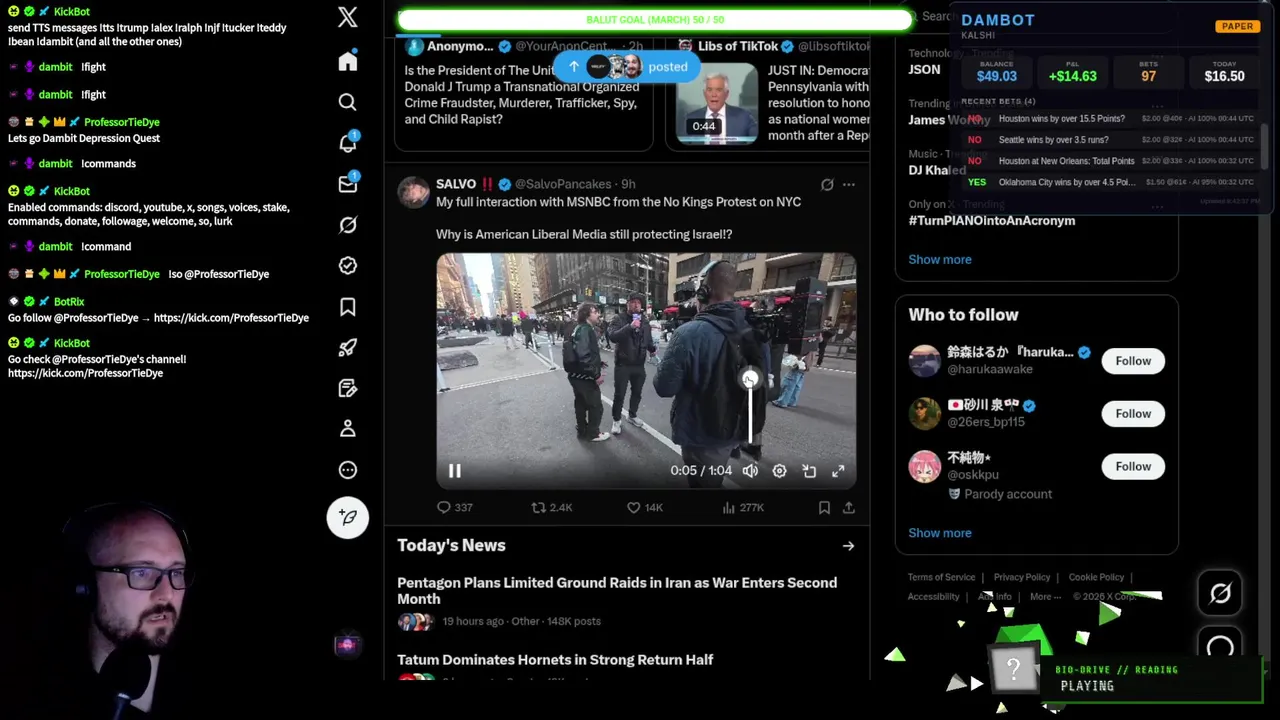Open the Anonymous post about the President

tap(522, 95)
